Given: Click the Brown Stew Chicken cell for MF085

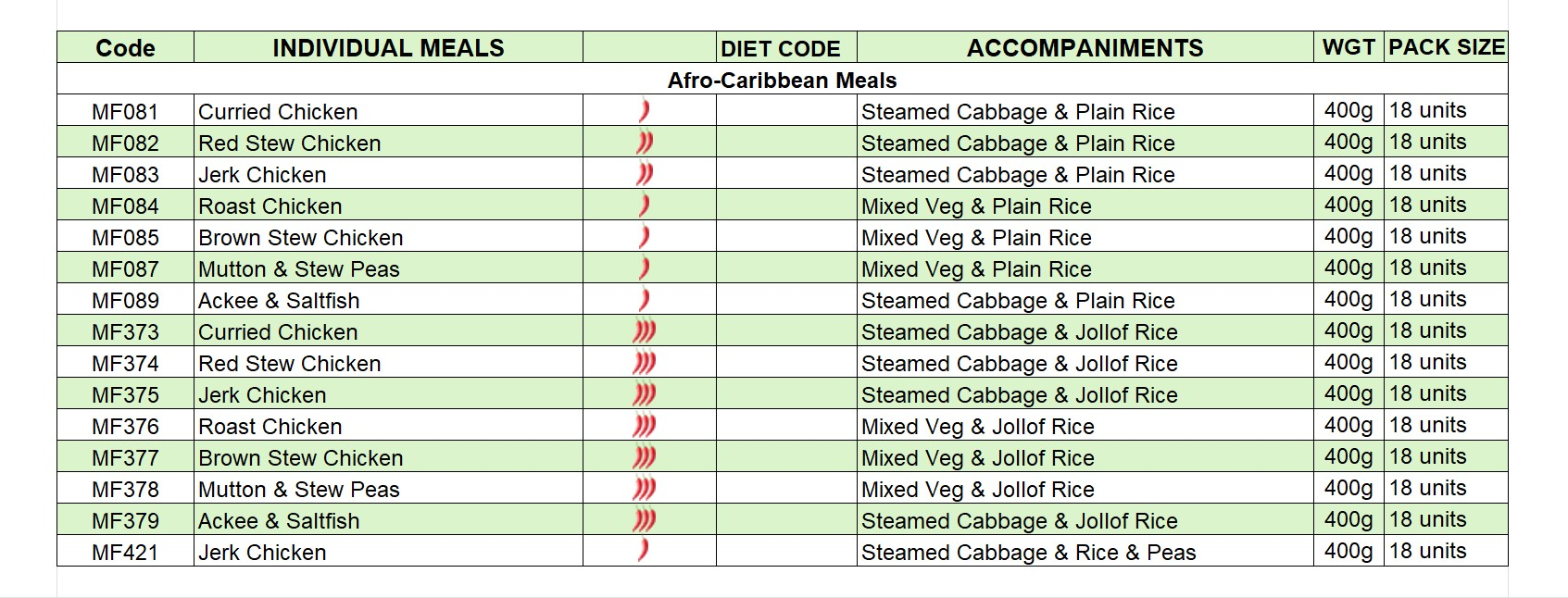Looking at the screenshot, I should point(388,237).
